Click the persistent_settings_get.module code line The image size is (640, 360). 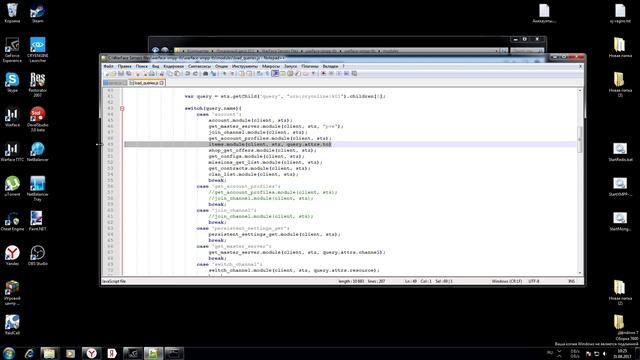coord(274,234)
